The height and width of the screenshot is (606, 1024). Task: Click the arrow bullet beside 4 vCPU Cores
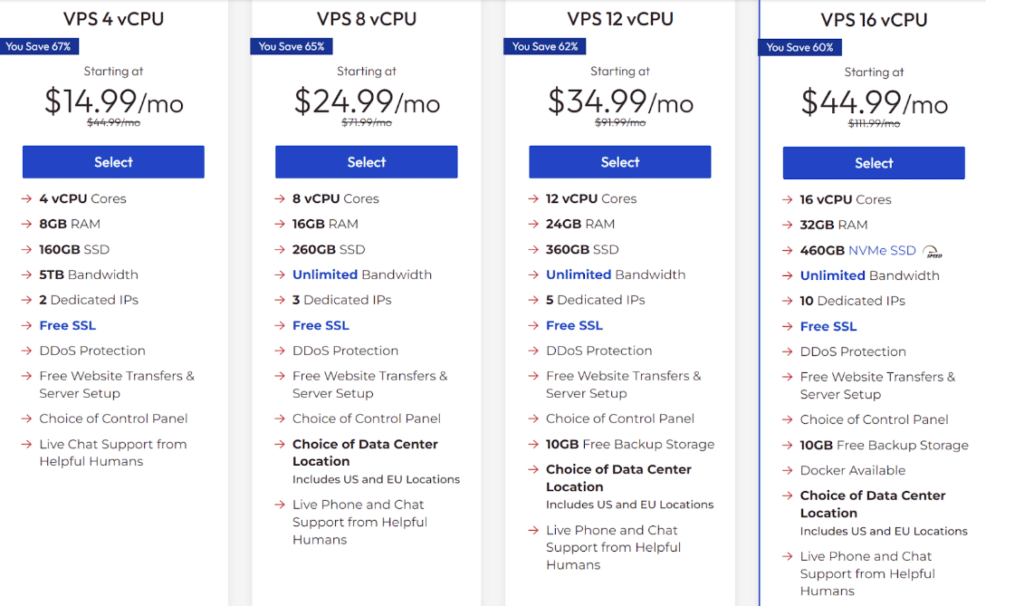pyautogui.click(x=27, y=199)
